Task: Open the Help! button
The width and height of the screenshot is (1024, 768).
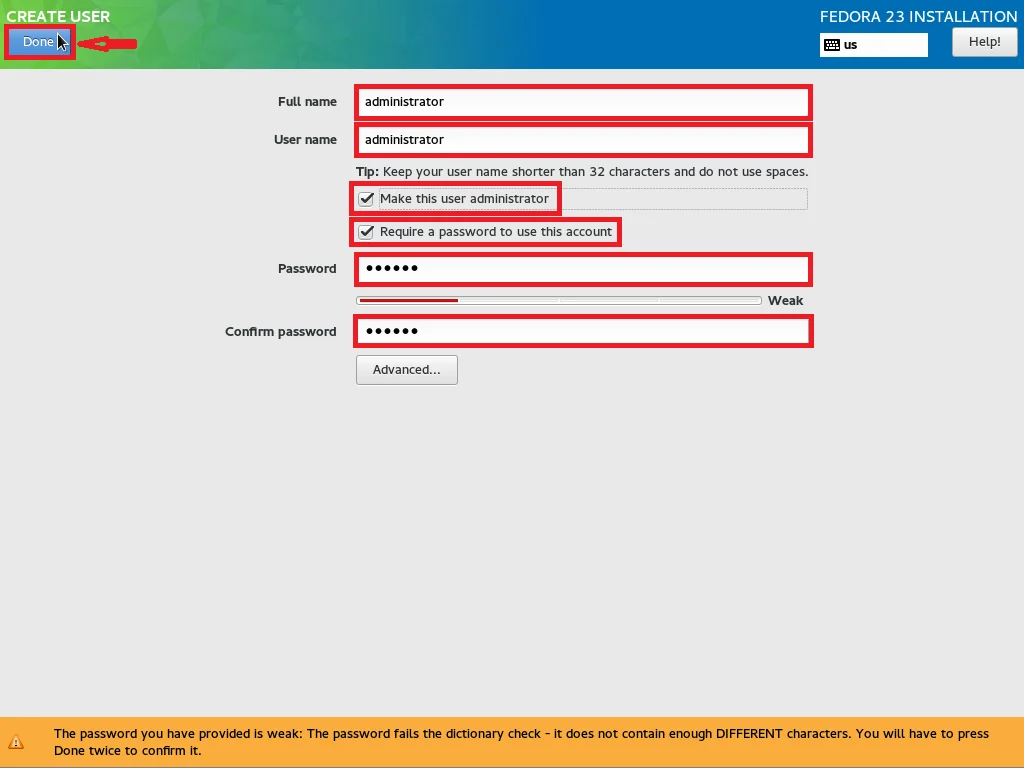Action: point(984,42)
